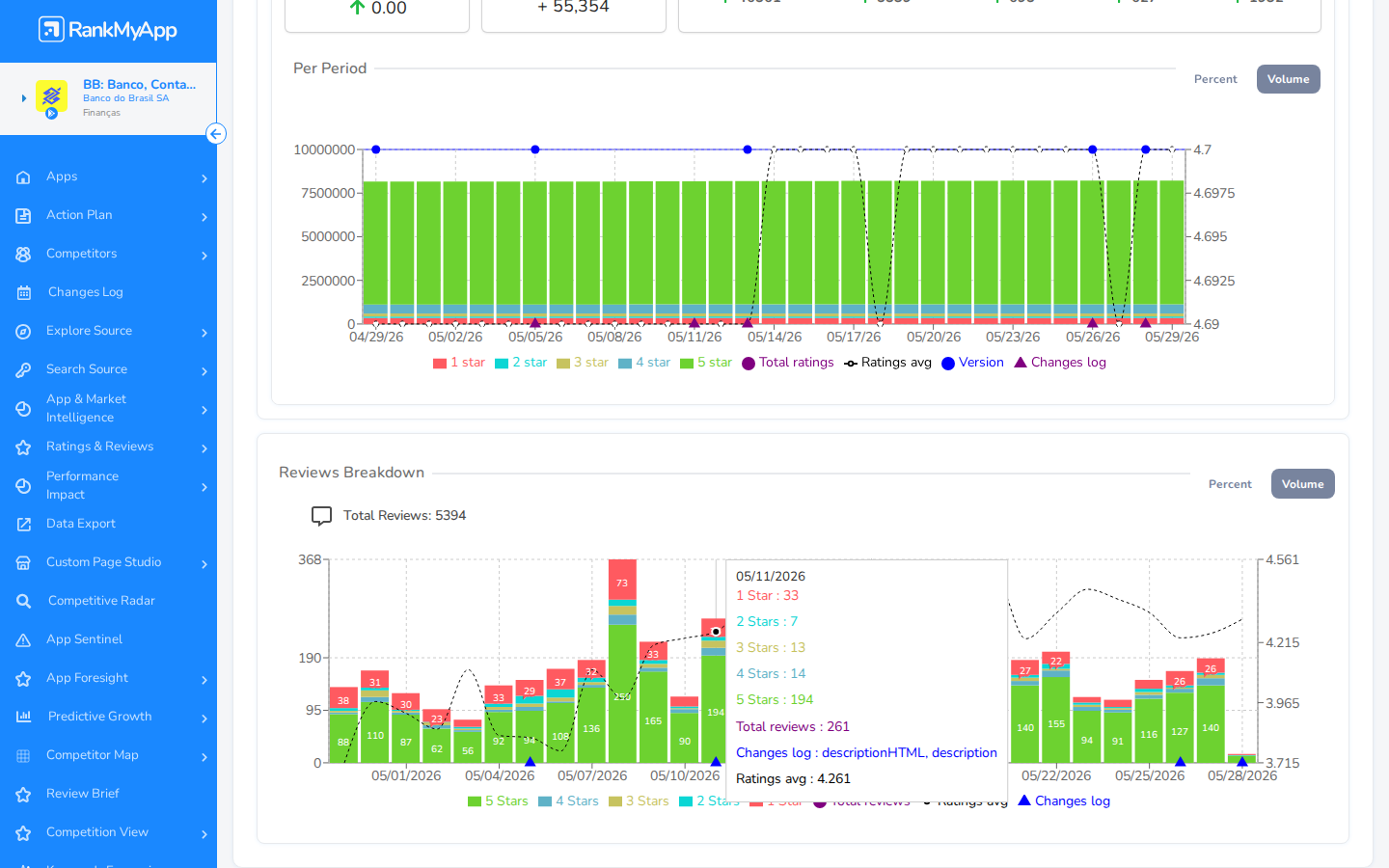Viewport: 1389px width, 868px height.
Task: Click the Competitive Radar magnifier icon
Action: (24, 601)
